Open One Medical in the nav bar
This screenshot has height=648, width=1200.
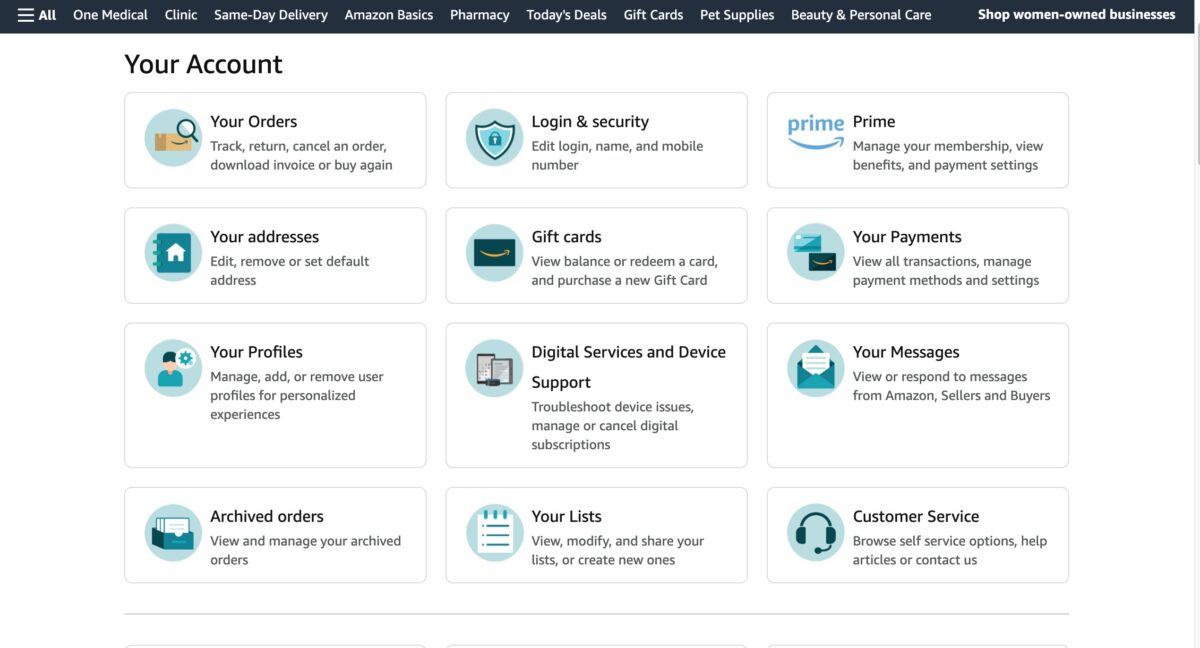(x=110, y=15)
